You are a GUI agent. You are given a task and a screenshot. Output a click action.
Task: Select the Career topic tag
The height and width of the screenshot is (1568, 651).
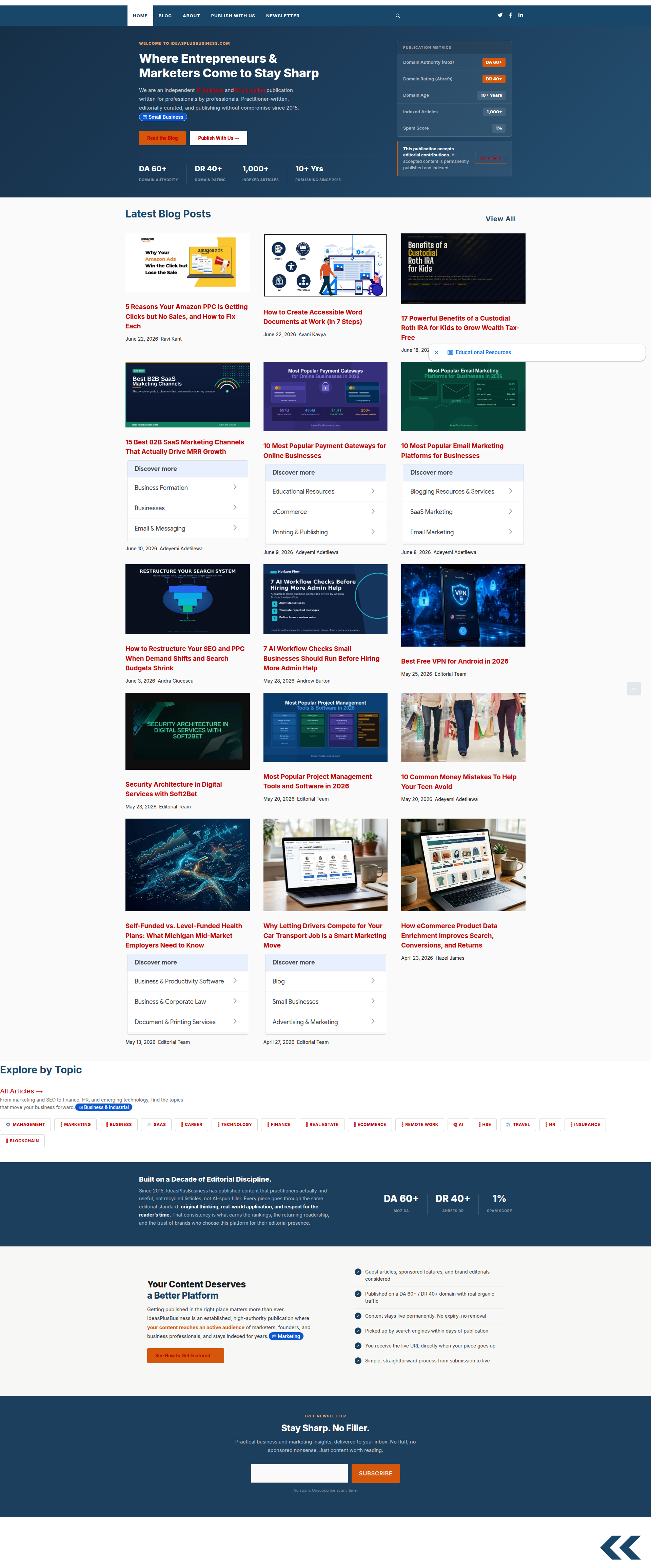[192, 1124]
